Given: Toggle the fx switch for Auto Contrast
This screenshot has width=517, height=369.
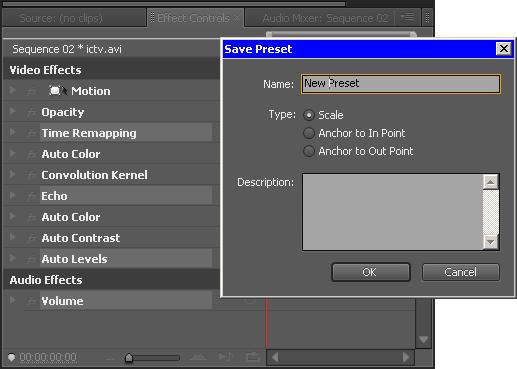Looking at the screenshot, I should (x=32, y=238).
